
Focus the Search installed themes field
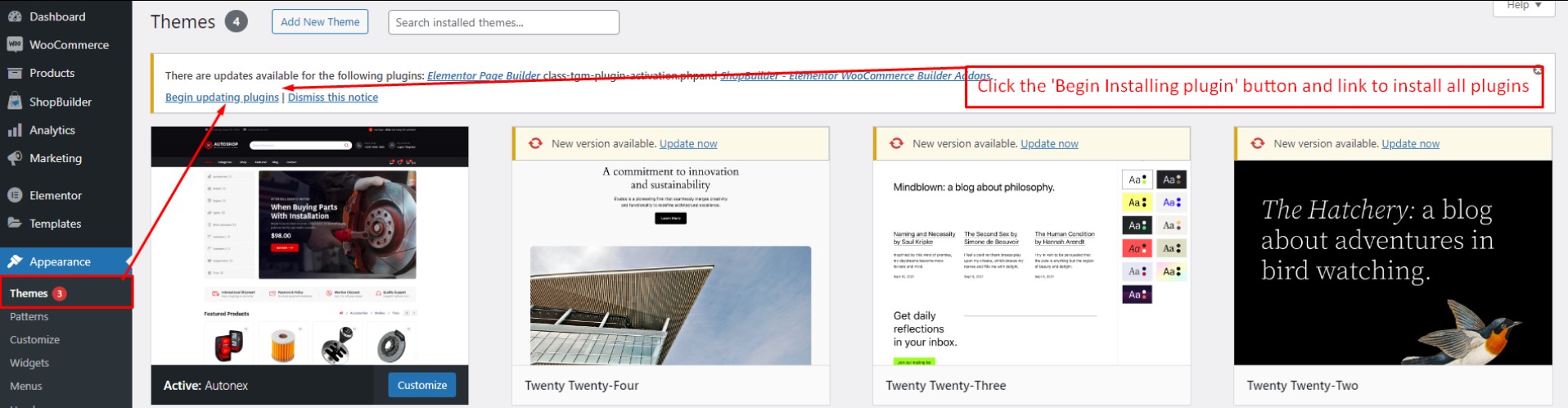coord(503,22)
